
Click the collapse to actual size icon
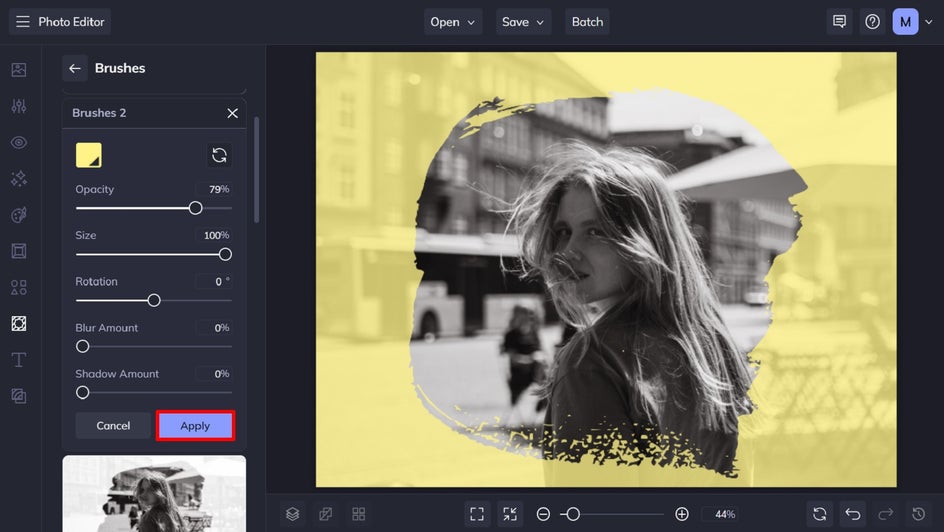510,514
